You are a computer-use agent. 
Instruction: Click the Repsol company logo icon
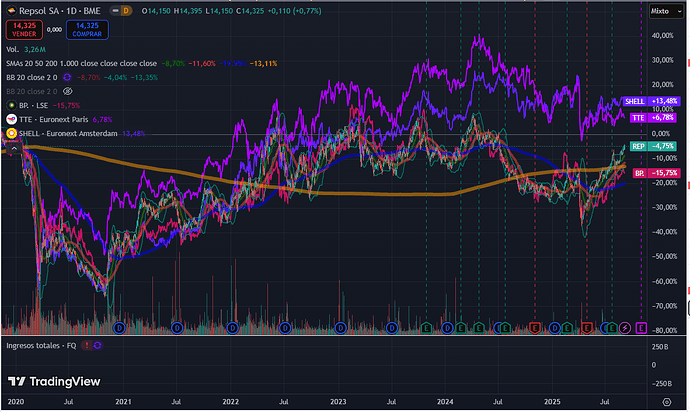click(x=11, y=9)
